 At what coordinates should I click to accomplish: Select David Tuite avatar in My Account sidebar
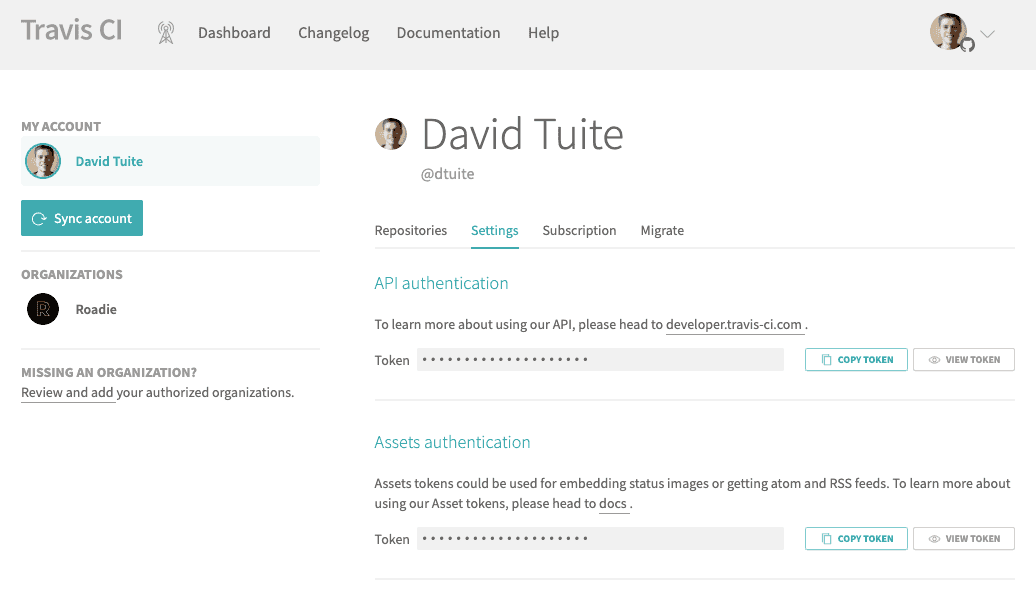click(x=43, y=161)
